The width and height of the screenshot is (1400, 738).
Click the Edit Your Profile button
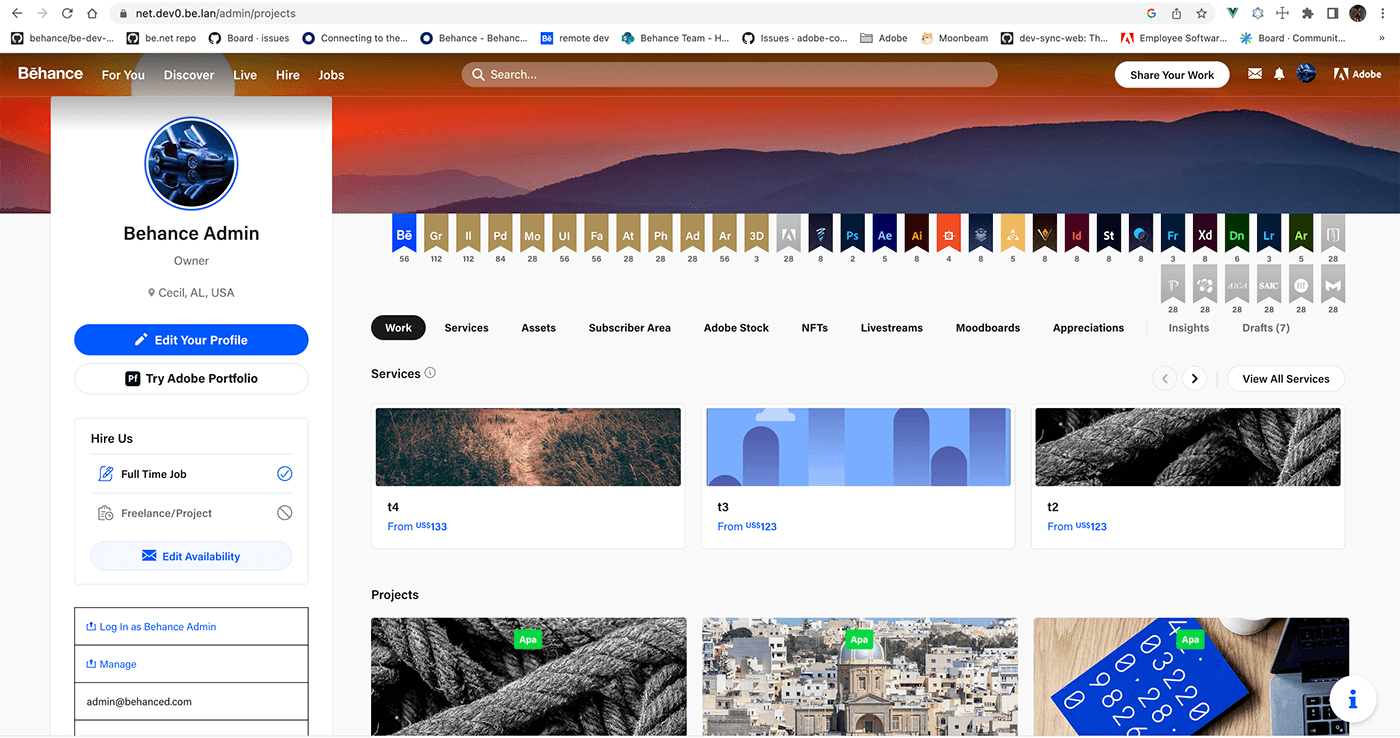pos(191,340)
